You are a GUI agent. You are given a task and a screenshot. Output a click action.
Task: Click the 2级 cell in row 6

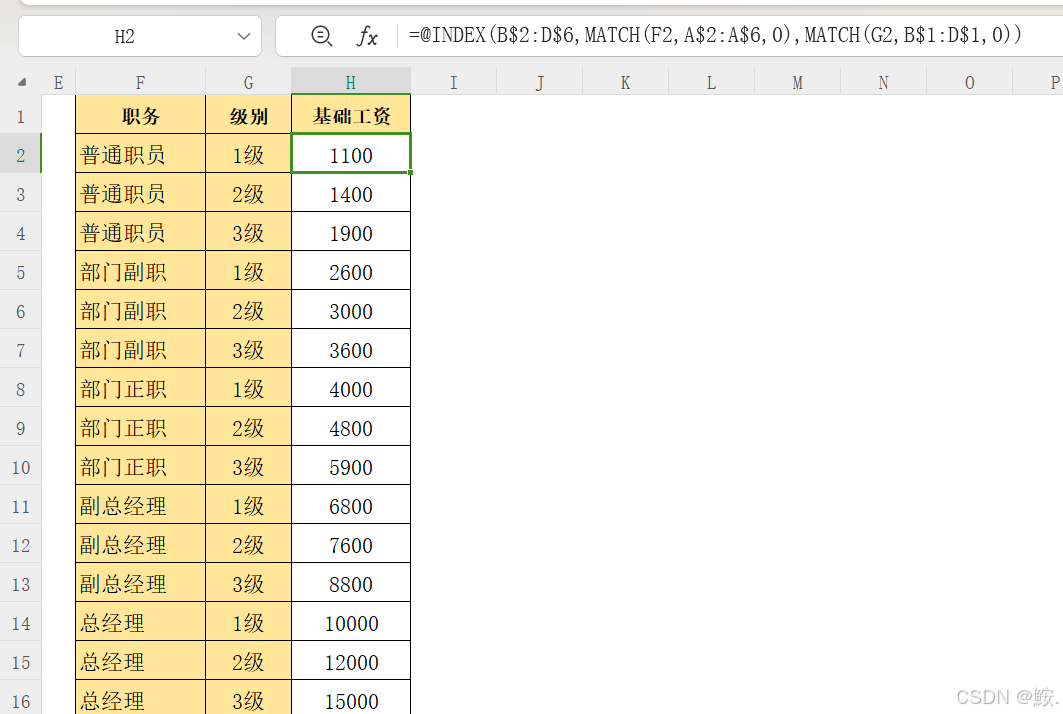[x=249, y=310]
